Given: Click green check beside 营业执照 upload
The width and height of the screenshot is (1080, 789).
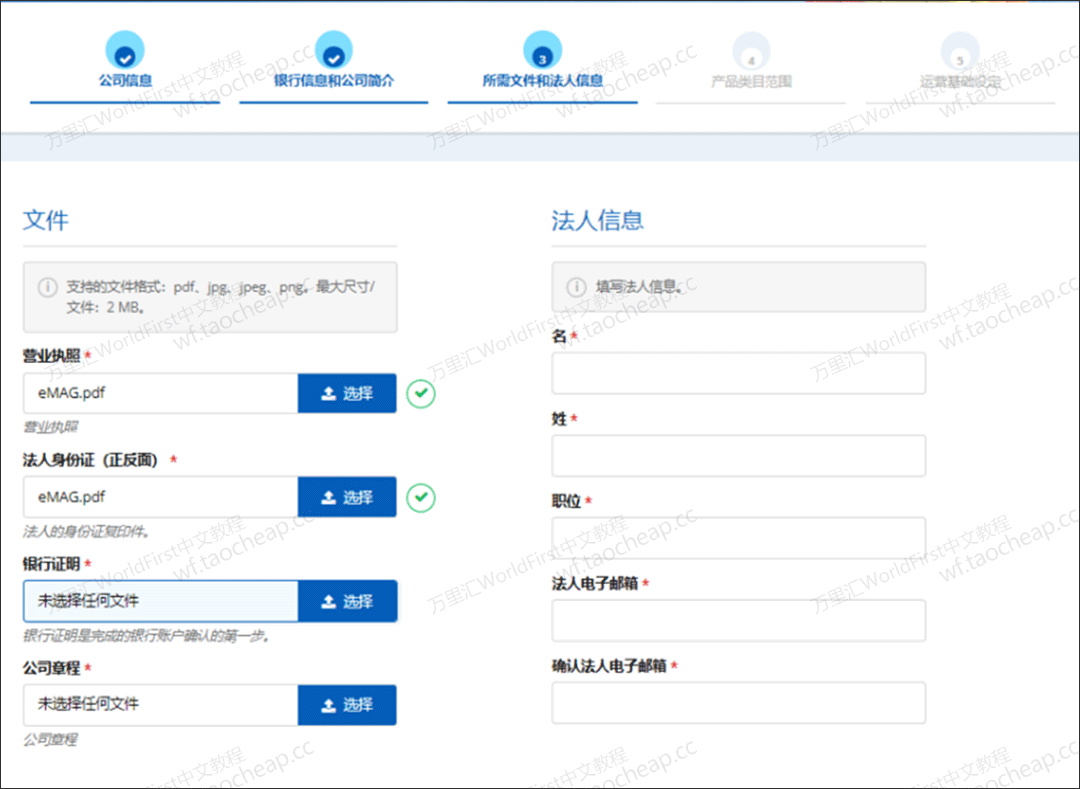Looking at the screenshot, I should (x=421, y=394).
